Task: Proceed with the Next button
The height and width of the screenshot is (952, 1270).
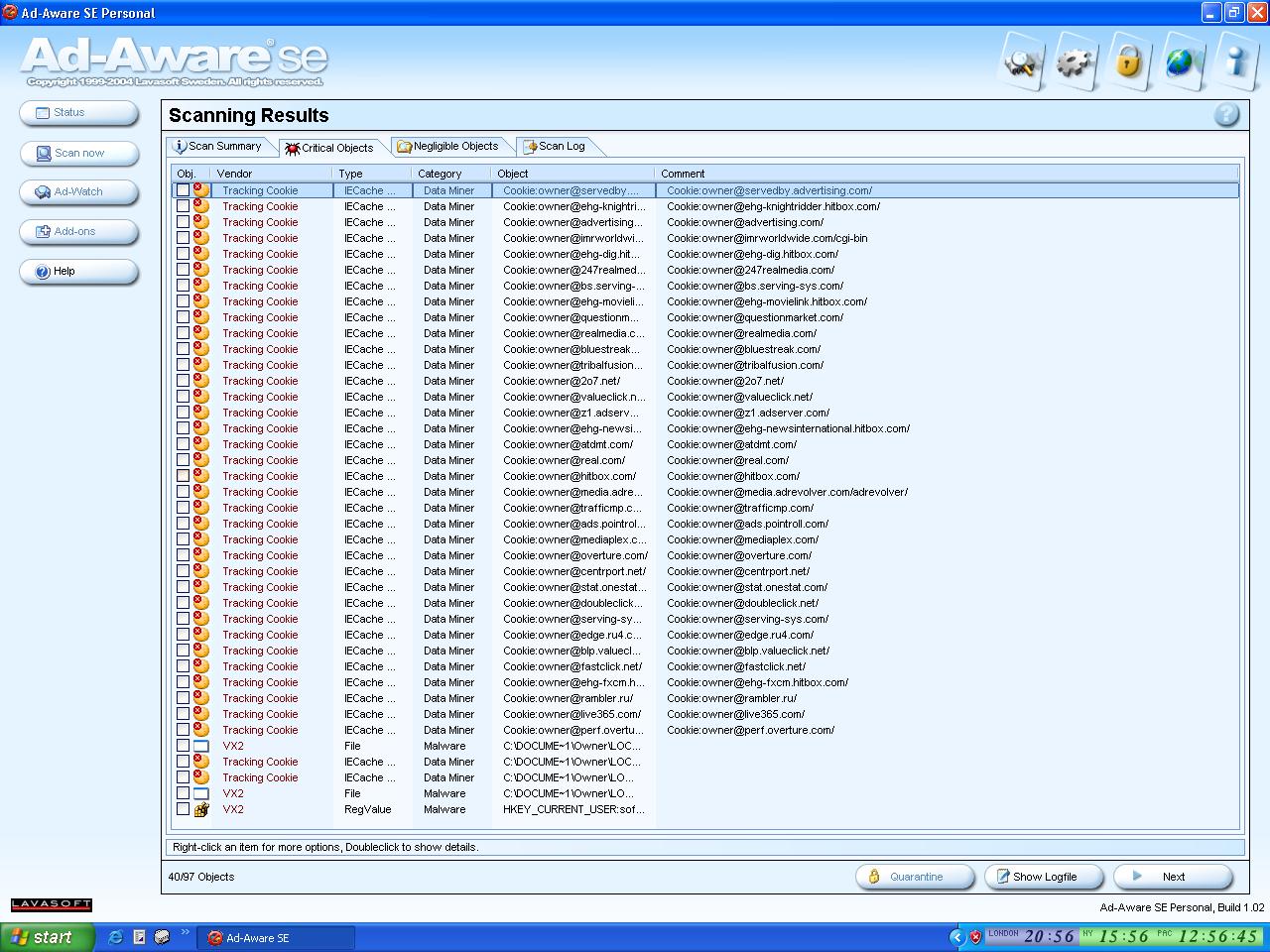Action: pyautogui.click(x=1174, y=877)
